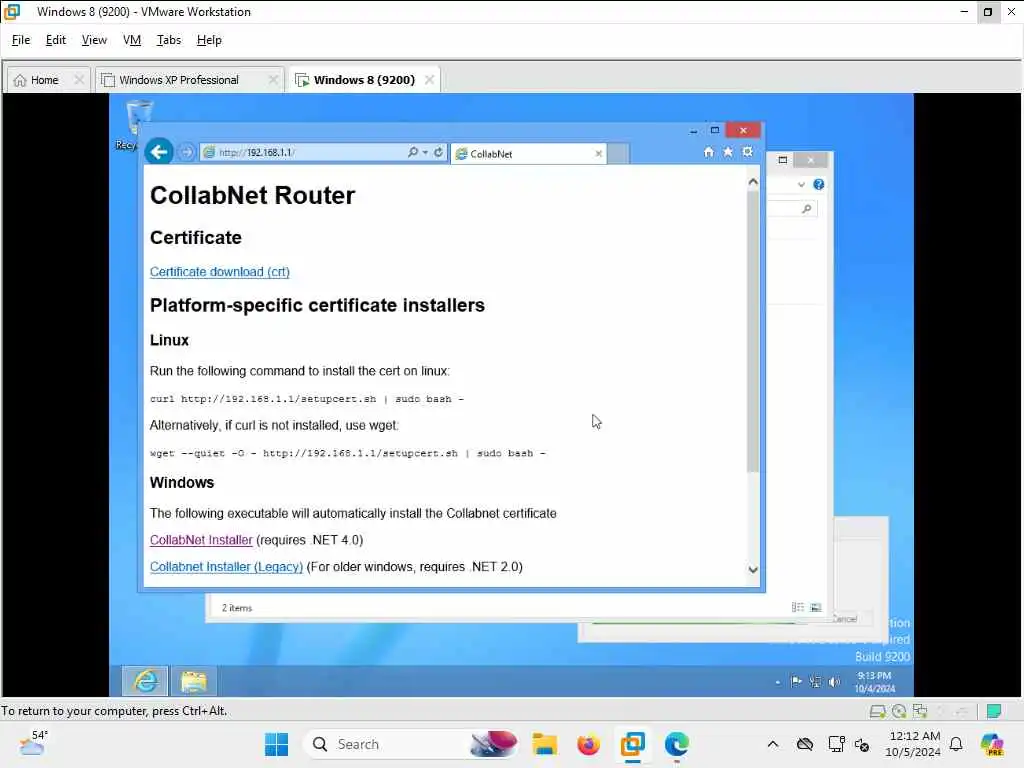Click the refresh icon in the address bar

[439, 152]
